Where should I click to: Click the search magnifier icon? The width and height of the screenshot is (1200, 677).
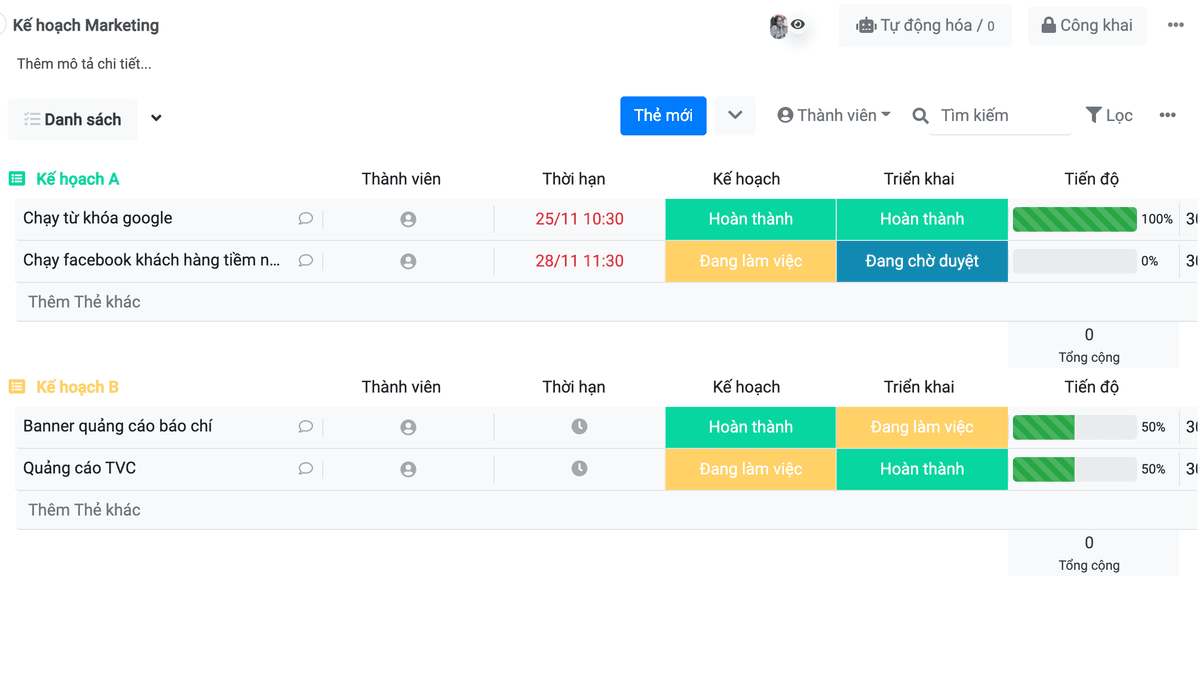(920, 116)
